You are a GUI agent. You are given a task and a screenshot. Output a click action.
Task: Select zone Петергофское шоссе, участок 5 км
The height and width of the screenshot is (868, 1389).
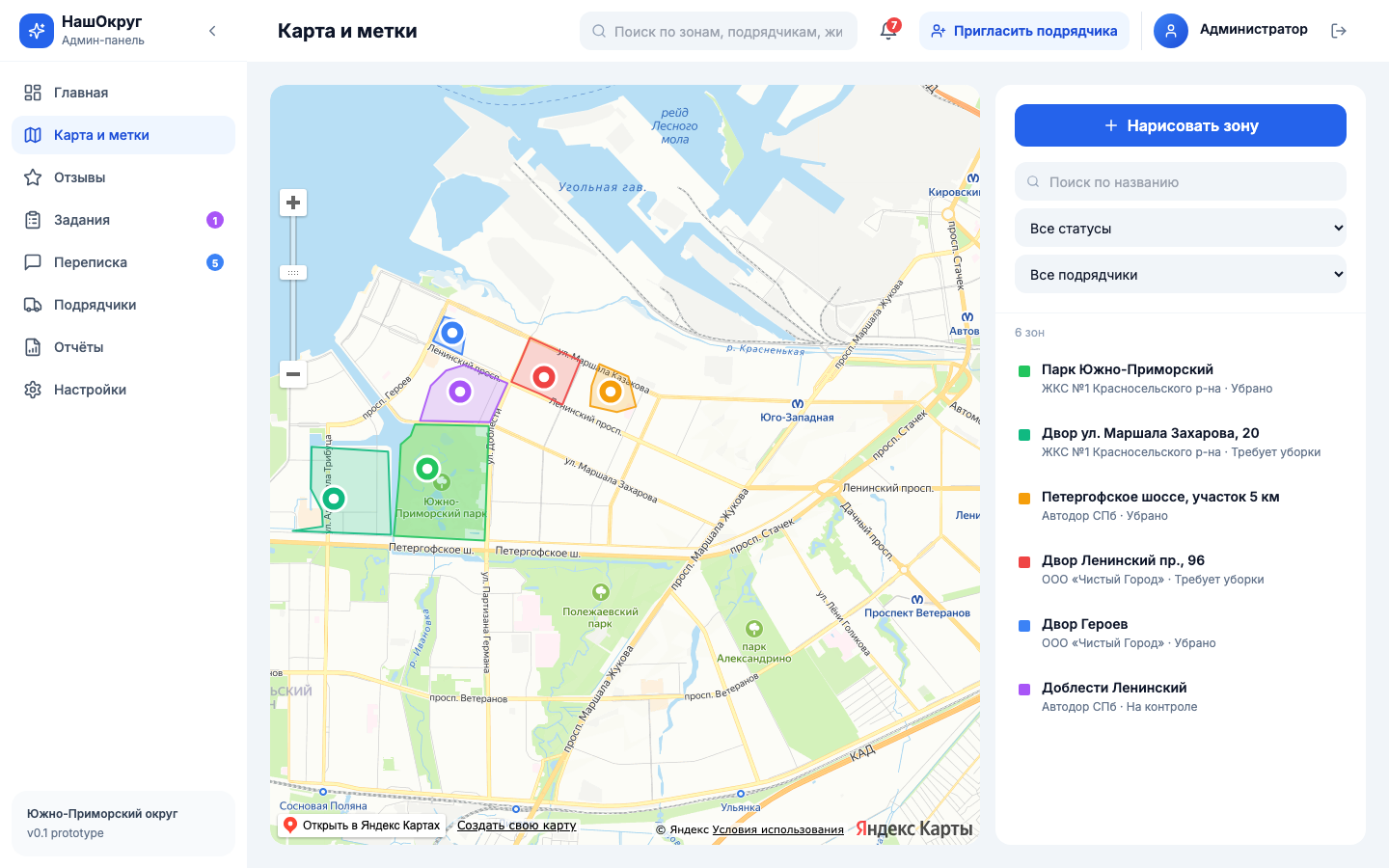click(x=1181, y=505)
